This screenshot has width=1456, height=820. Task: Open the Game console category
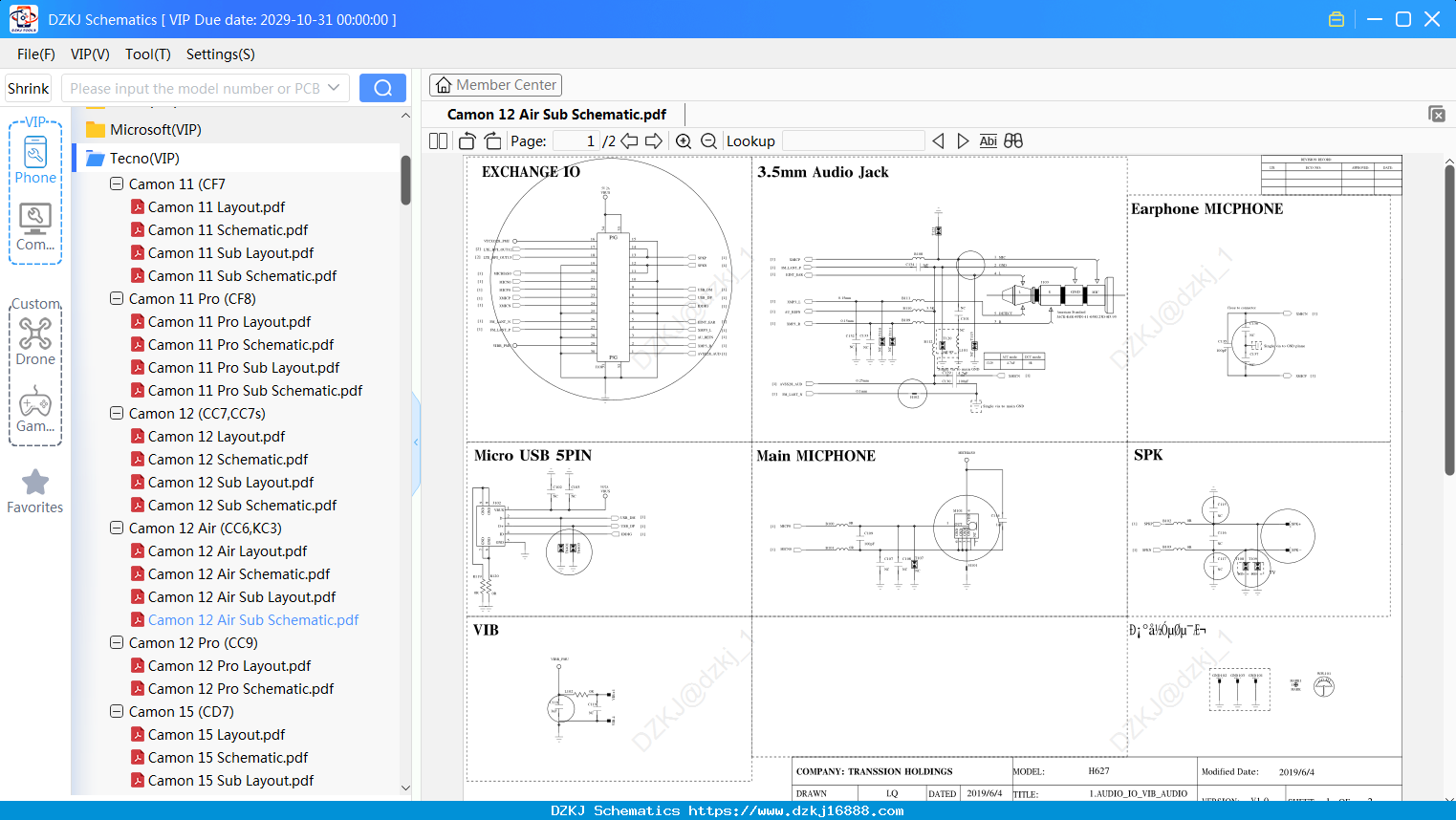point(35,409)
